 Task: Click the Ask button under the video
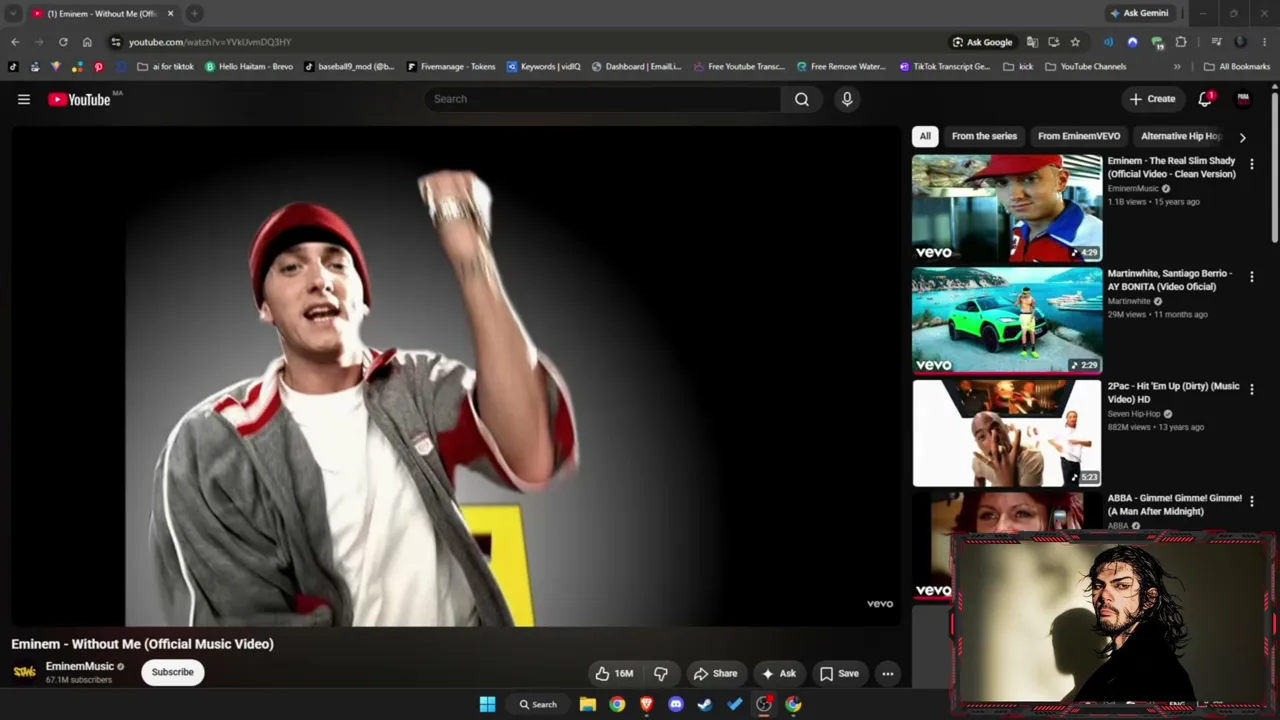point(779,674)
